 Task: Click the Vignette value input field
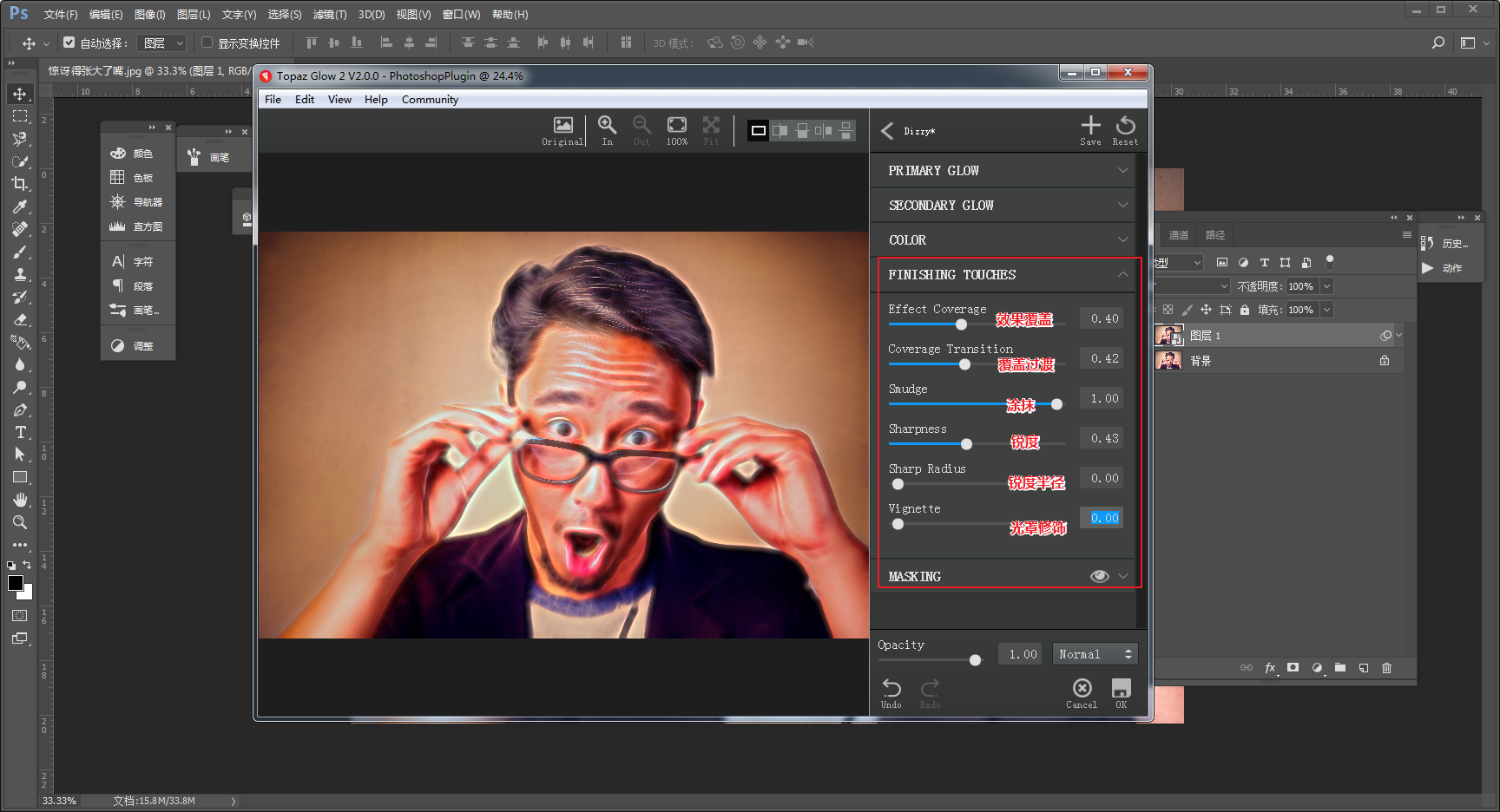coord(1102,518)
